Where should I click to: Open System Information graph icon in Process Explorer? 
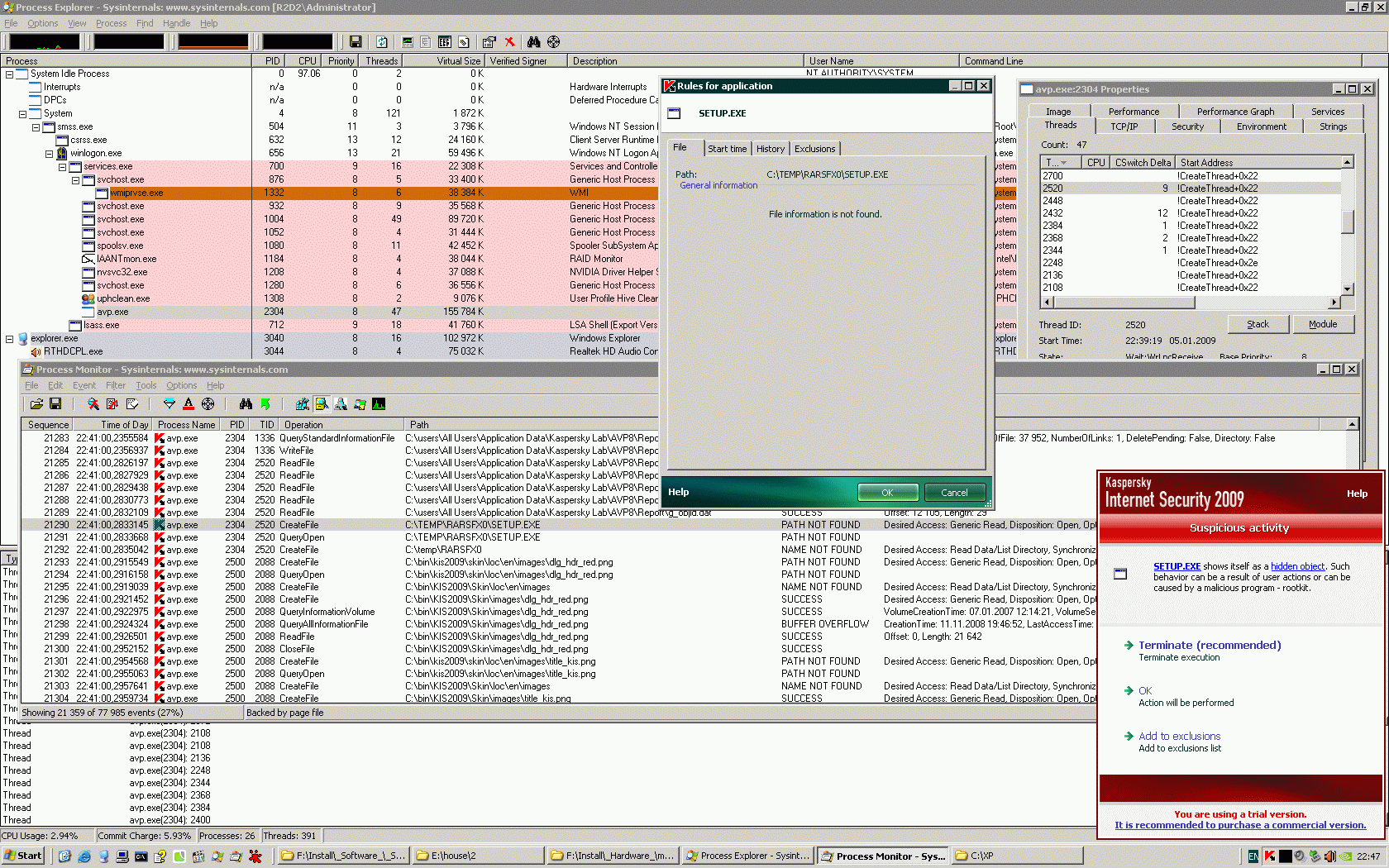click(408, 42)
